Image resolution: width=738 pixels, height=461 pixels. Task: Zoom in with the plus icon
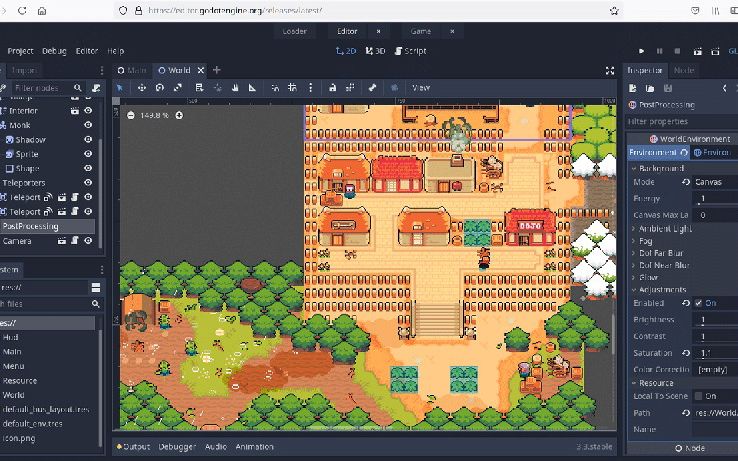pos(179,115)
